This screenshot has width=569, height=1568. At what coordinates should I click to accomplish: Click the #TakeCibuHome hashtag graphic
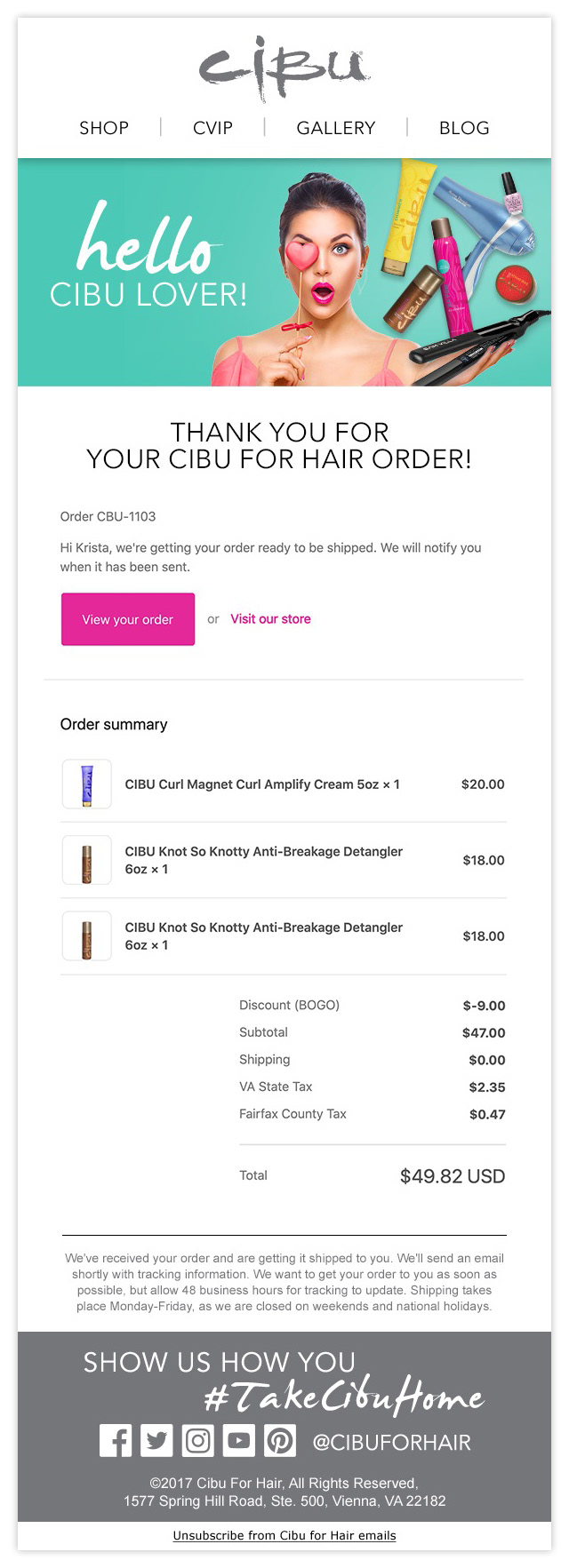point(343,1397)
